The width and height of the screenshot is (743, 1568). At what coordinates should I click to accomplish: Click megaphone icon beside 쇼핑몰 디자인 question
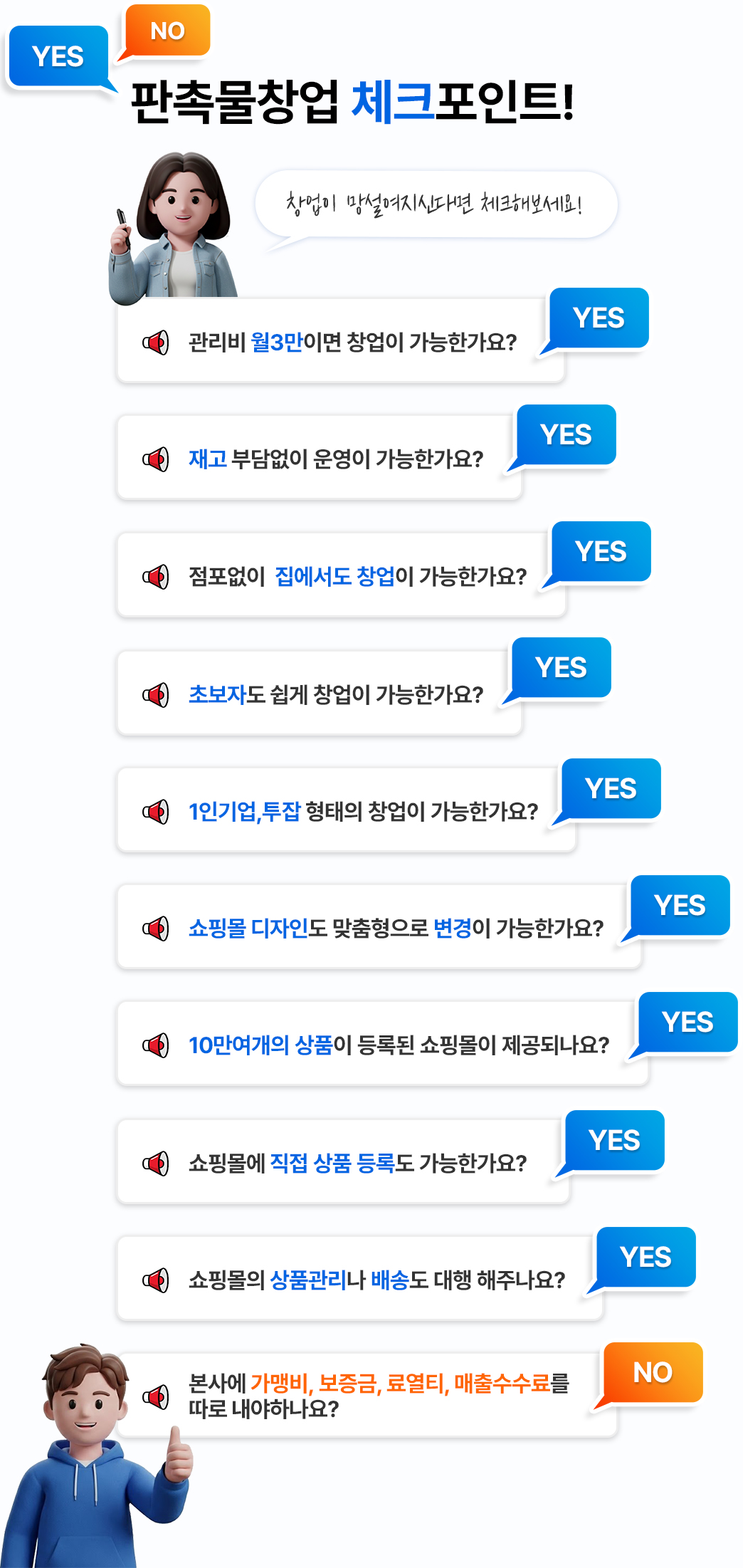pos(156,928)
